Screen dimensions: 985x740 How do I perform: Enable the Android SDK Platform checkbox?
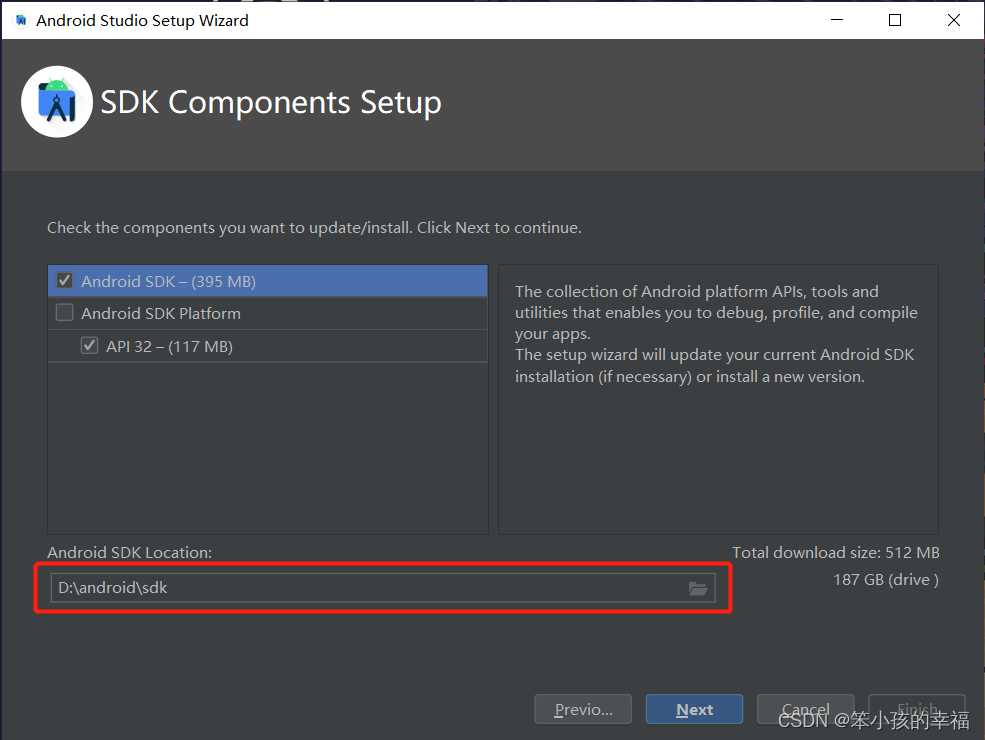(x=64, y=313)
